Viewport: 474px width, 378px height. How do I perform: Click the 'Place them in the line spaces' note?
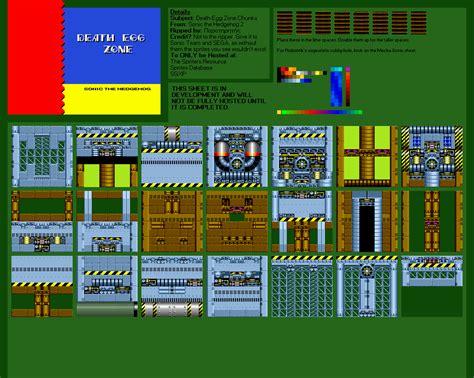[343, 40]
